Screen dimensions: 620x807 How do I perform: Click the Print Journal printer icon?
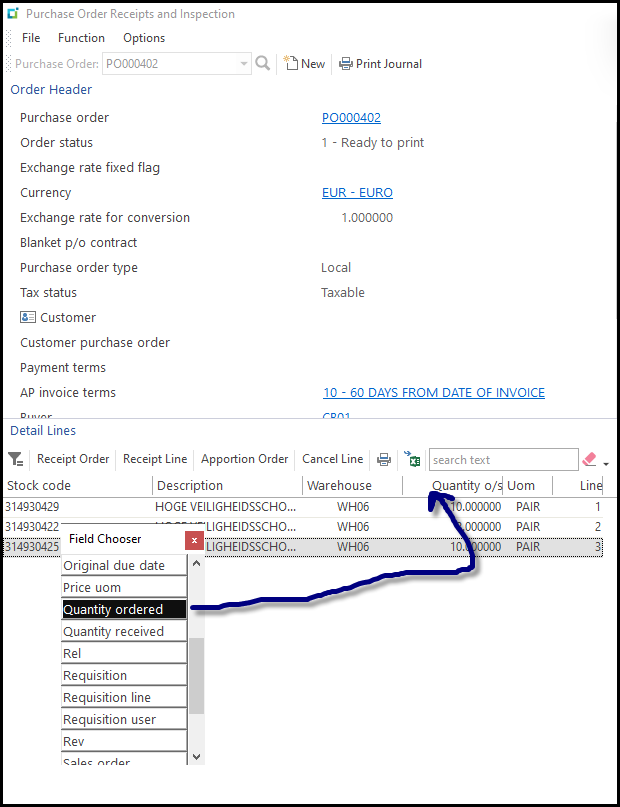coord(346,64)
